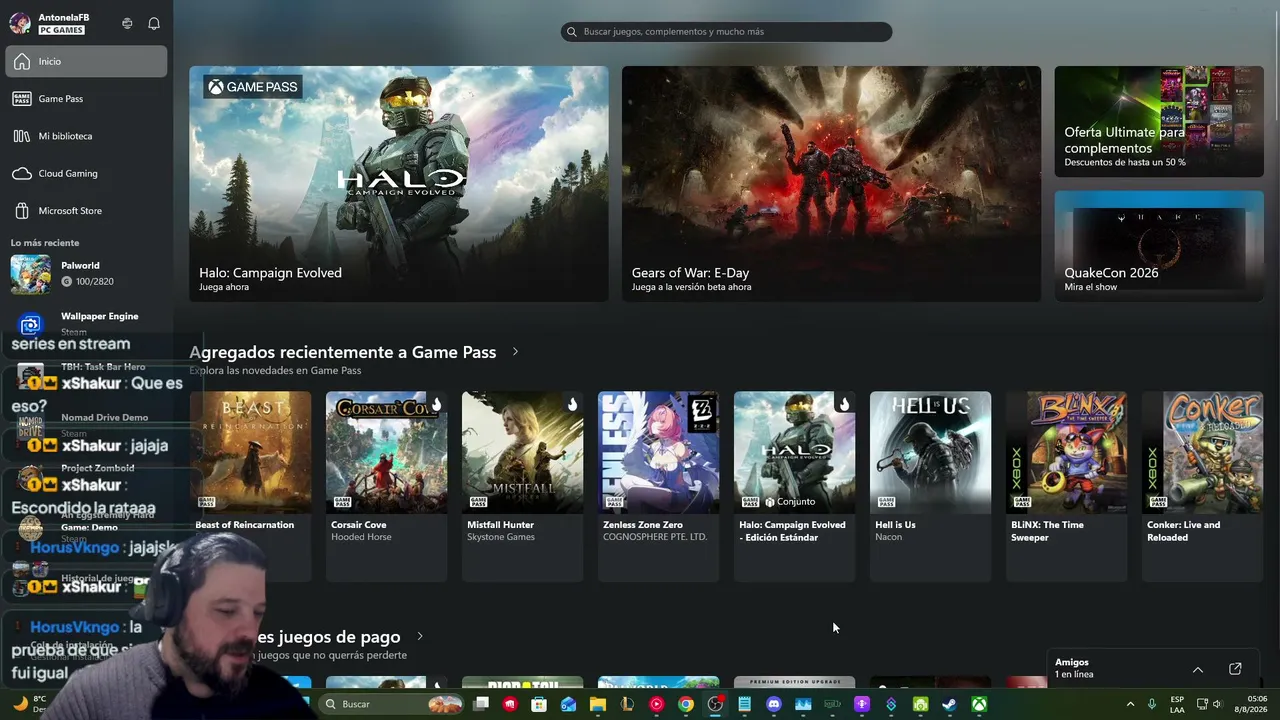Click the Amigos 1 en línea label
1280x720 pixels.
coord(1074,668)
